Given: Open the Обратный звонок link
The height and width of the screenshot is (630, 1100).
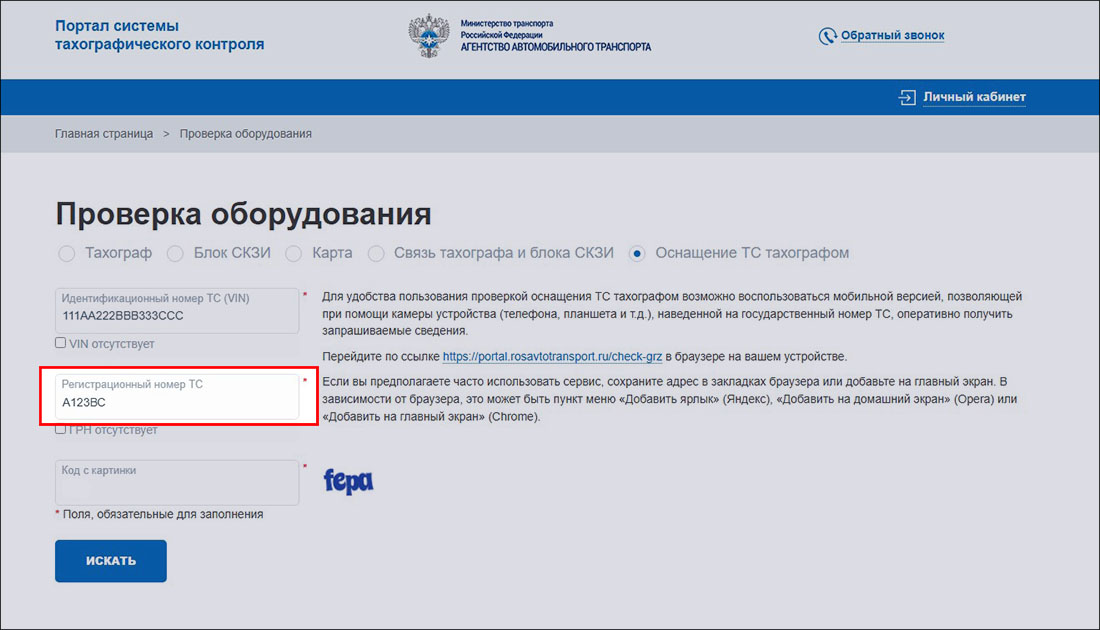Looking at the screenshot, I should [x=893, y=35].
